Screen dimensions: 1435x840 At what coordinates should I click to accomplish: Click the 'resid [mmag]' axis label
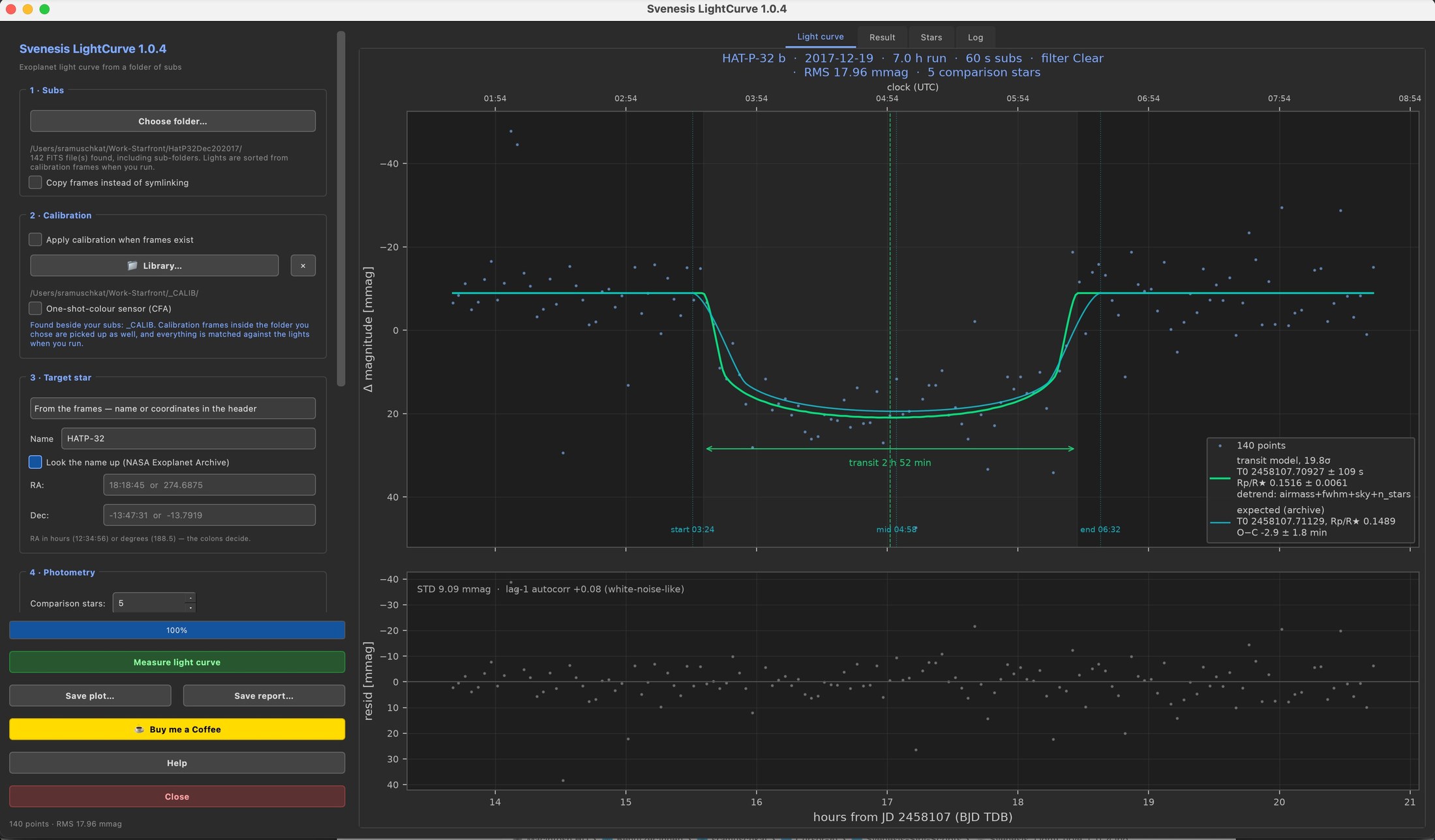tap(369, 681)
